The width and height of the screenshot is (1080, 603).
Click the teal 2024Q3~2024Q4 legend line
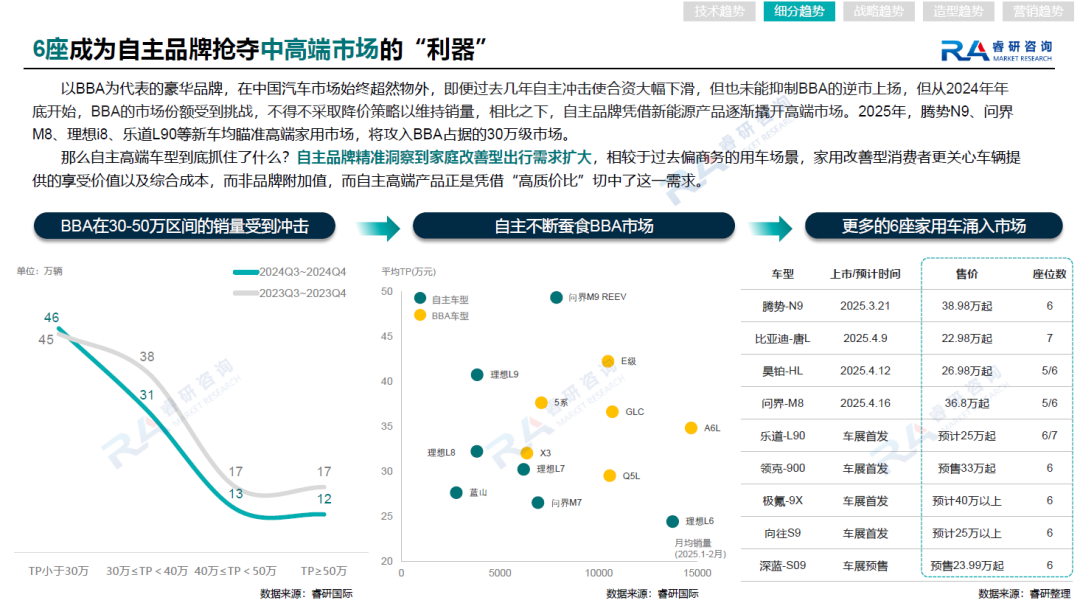[x=246, y=272]
